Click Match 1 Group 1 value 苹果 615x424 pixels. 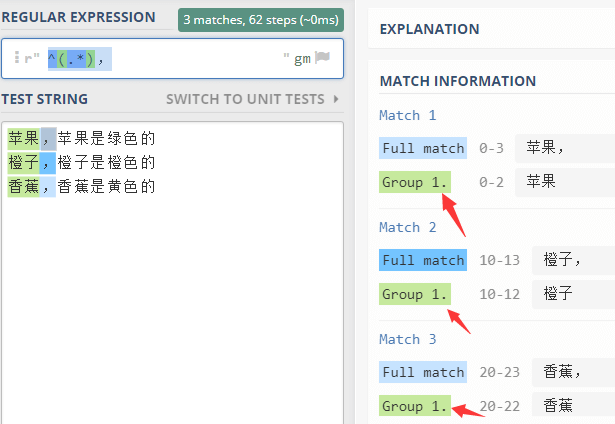click(x=541, y=182)
